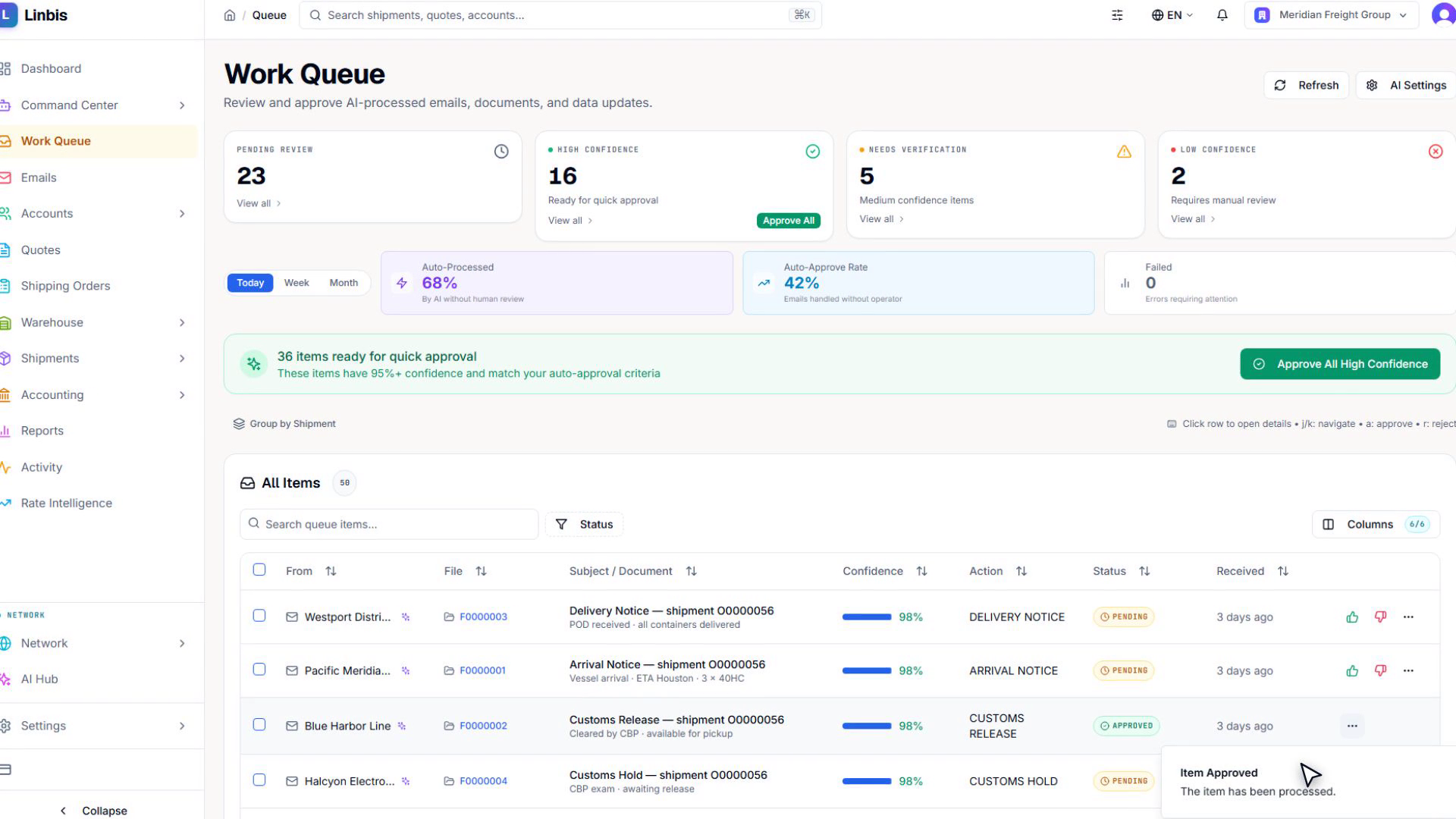Click the red X icon on Low Confidence card

click(x=1436, y=152)
